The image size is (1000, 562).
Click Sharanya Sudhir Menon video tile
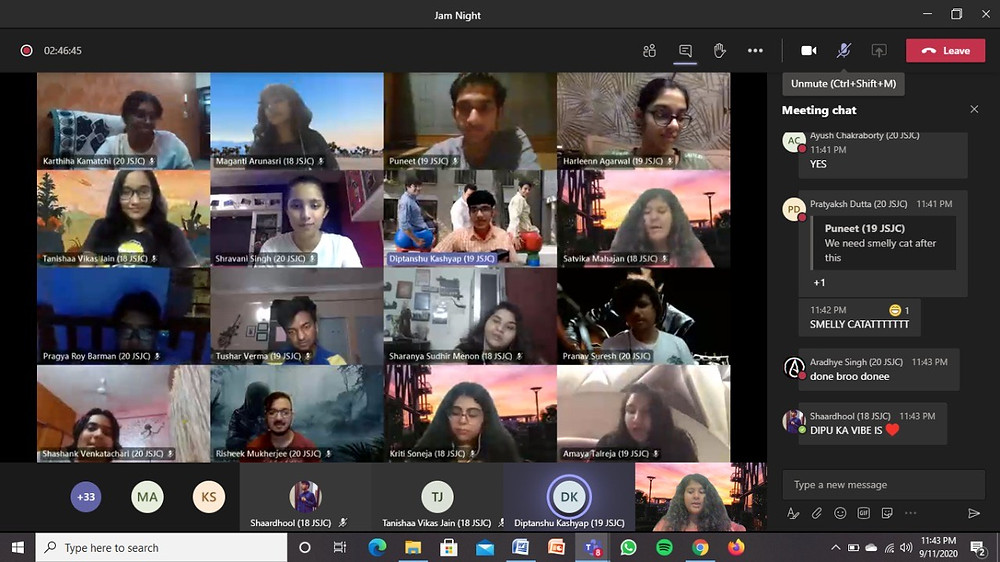(470, 316)
